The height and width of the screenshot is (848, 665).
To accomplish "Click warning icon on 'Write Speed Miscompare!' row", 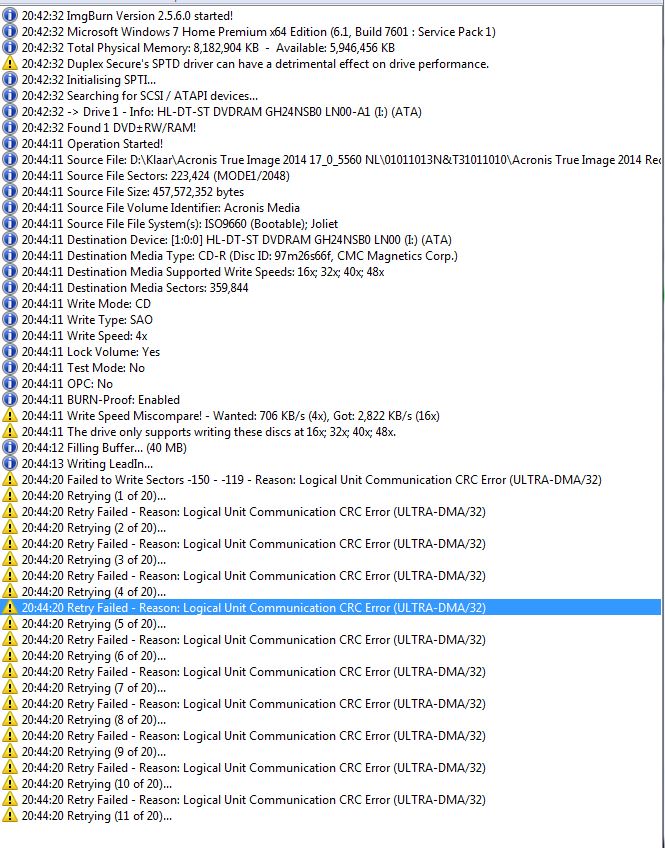I will click(x=10, y=415).
